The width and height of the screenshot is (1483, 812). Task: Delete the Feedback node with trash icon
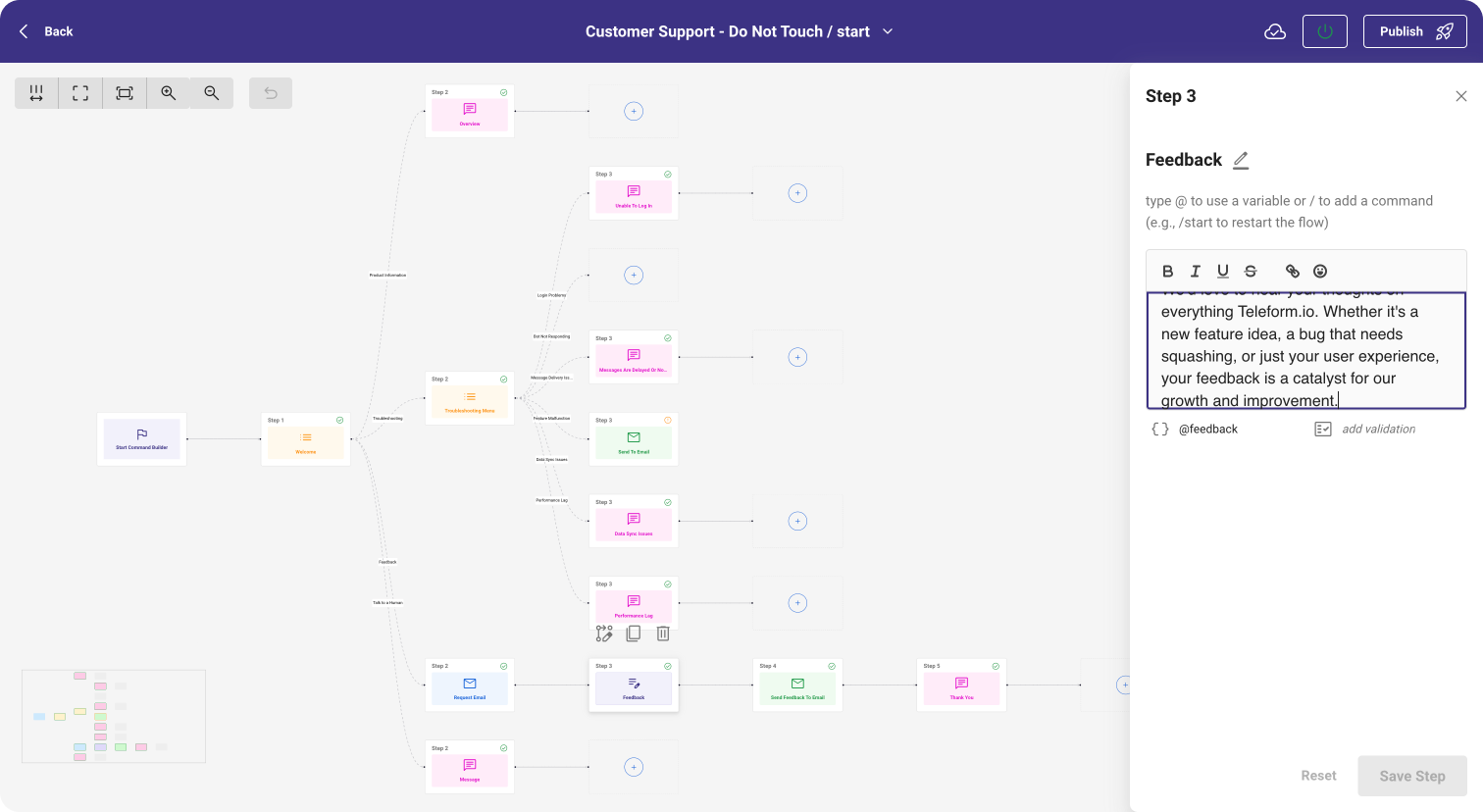pyautogui.click(x=663, y=634)
